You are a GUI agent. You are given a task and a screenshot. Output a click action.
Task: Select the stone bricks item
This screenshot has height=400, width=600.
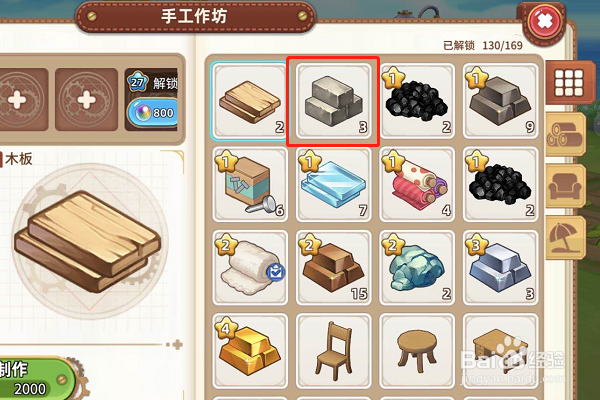click(333, 101)
